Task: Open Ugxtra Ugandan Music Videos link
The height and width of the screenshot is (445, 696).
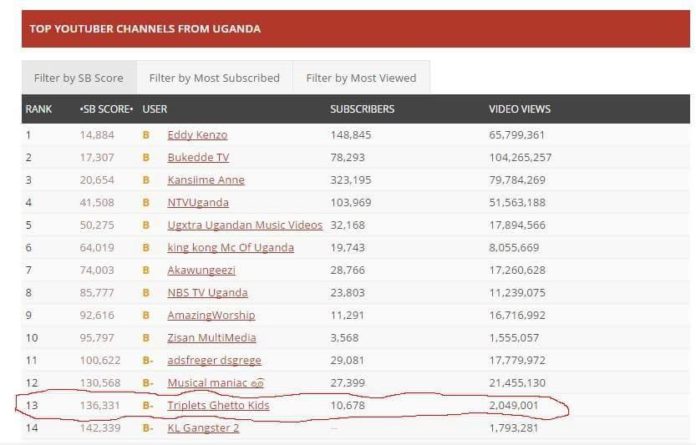Action: coord(245,225)
